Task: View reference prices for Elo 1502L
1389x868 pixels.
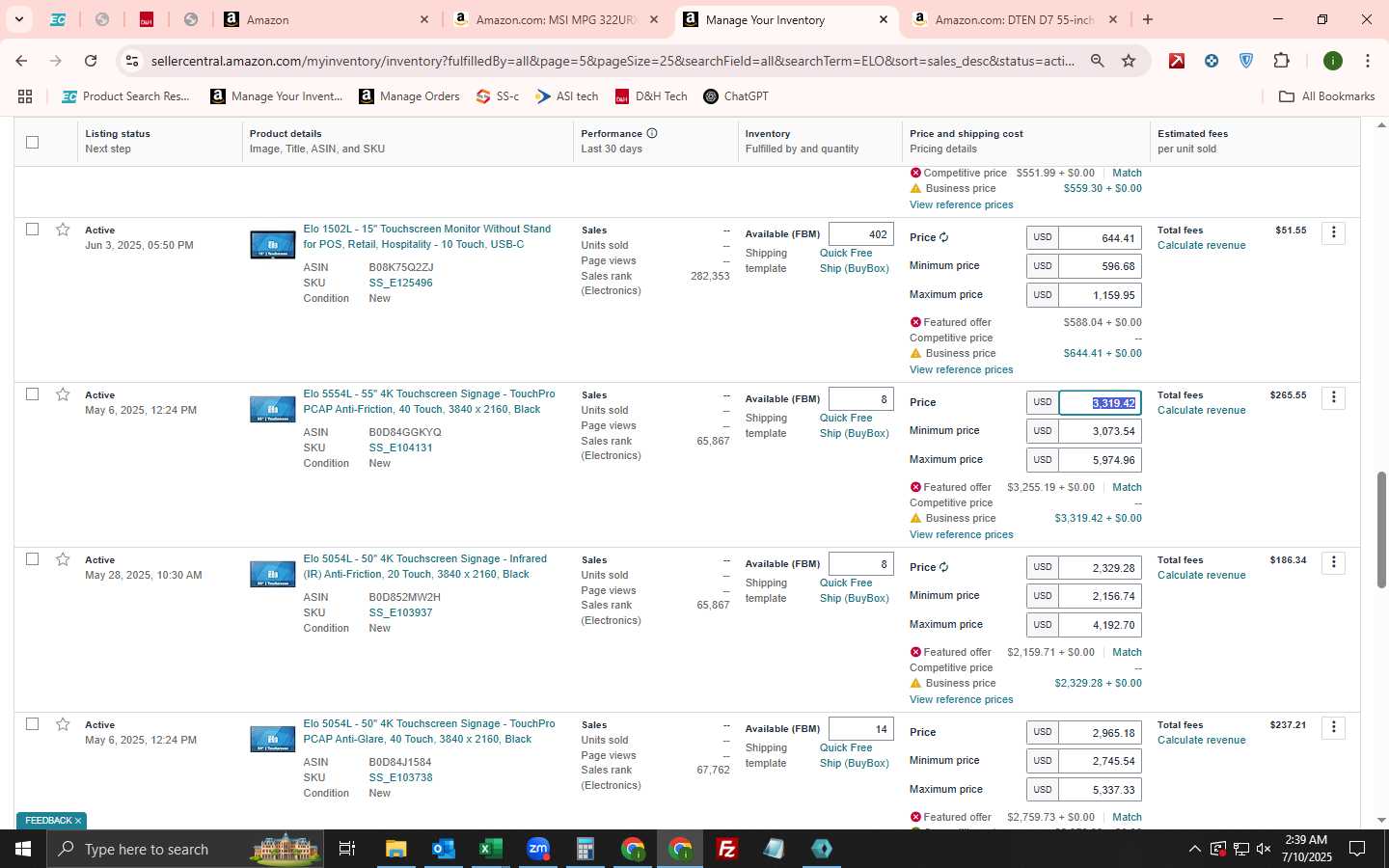Action: pyautogui.click(x=961, y=369)
